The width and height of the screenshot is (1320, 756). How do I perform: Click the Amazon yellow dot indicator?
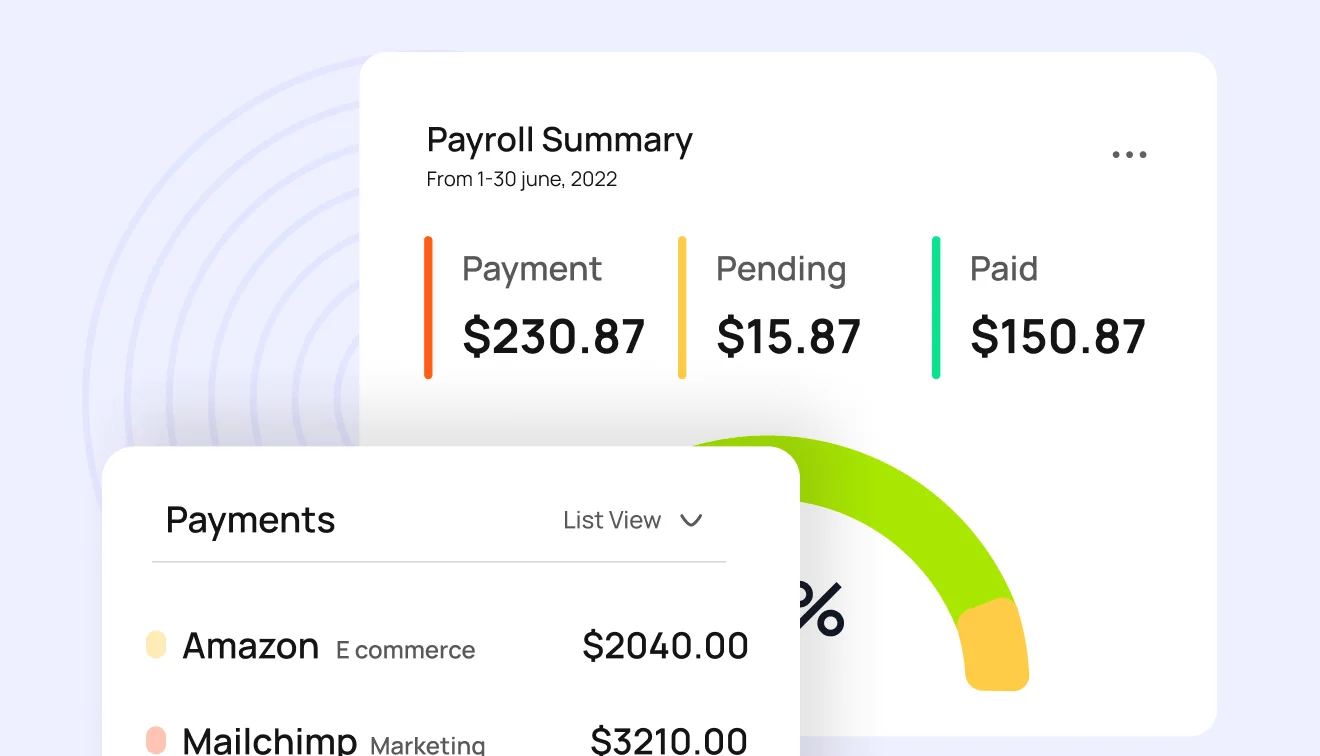click(156, 644)
